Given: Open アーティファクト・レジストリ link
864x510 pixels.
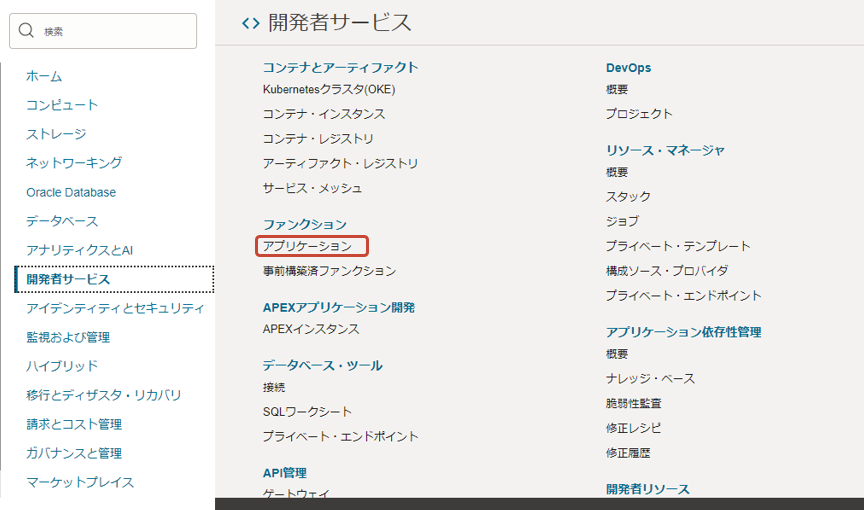Looking at the screenshot, I should pos(340,164).
